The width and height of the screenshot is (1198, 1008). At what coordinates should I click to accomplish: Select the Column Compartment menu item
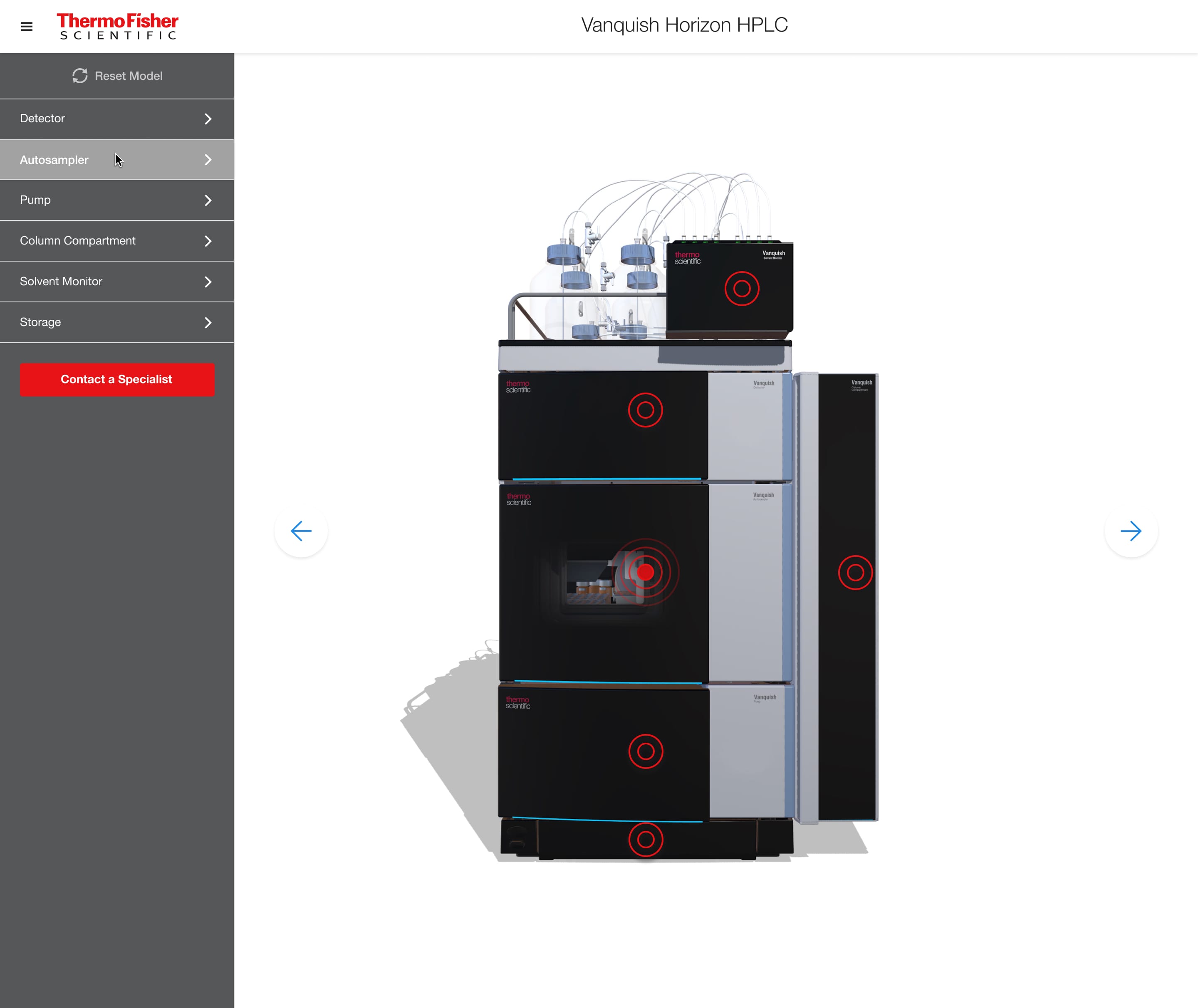(117, 240)
